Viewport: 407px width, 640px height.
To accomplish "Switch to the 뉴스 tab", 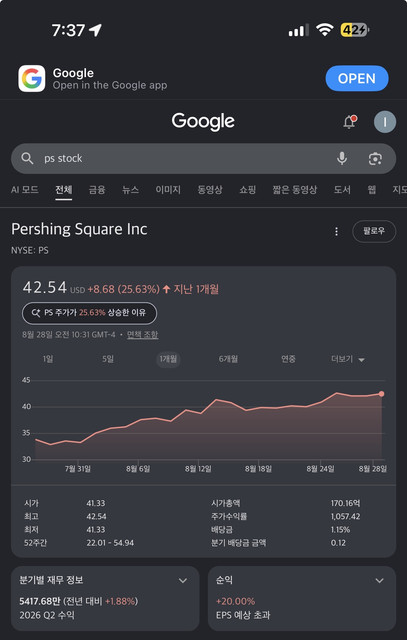I will [130, 190].
